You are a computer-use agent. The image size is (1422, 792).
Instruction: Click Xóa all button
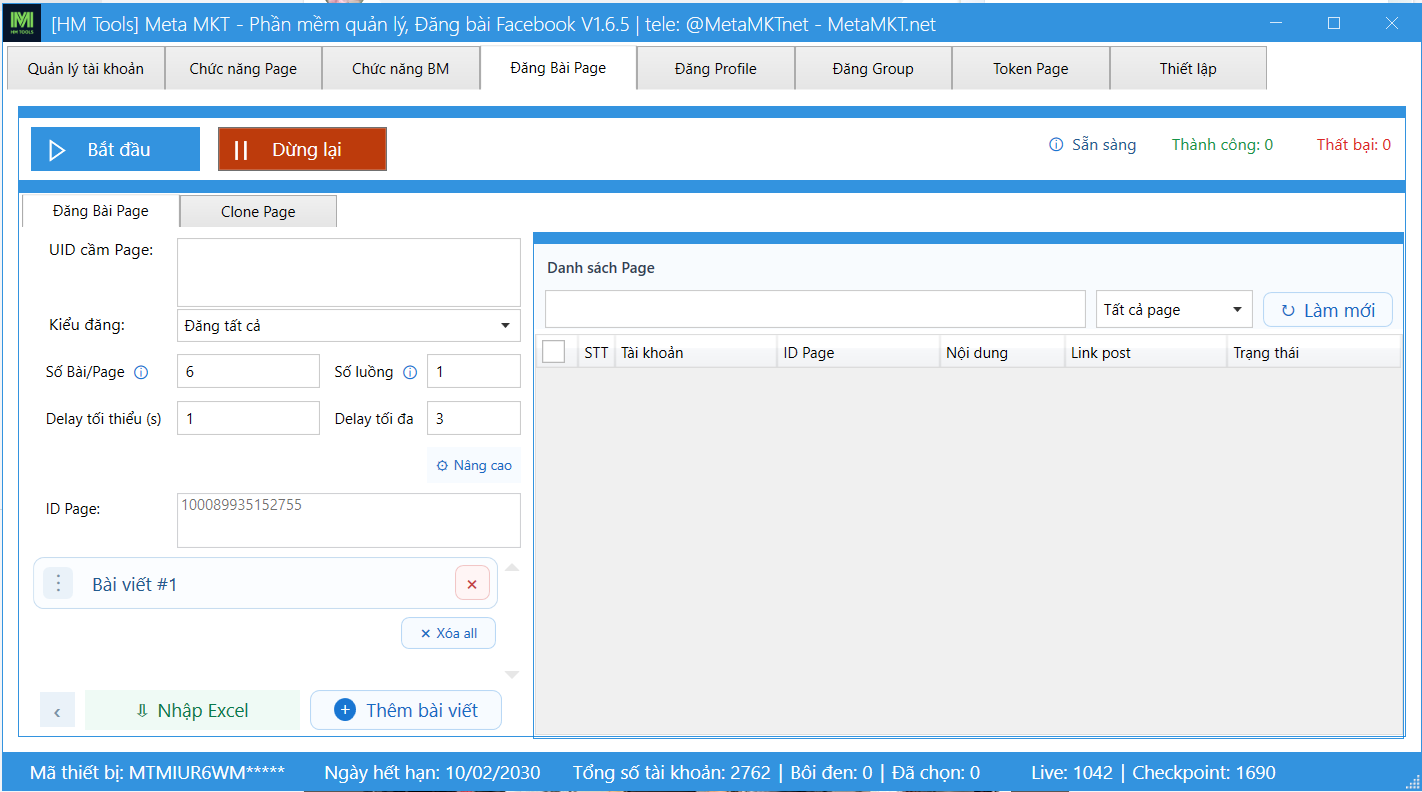[448, 633]
